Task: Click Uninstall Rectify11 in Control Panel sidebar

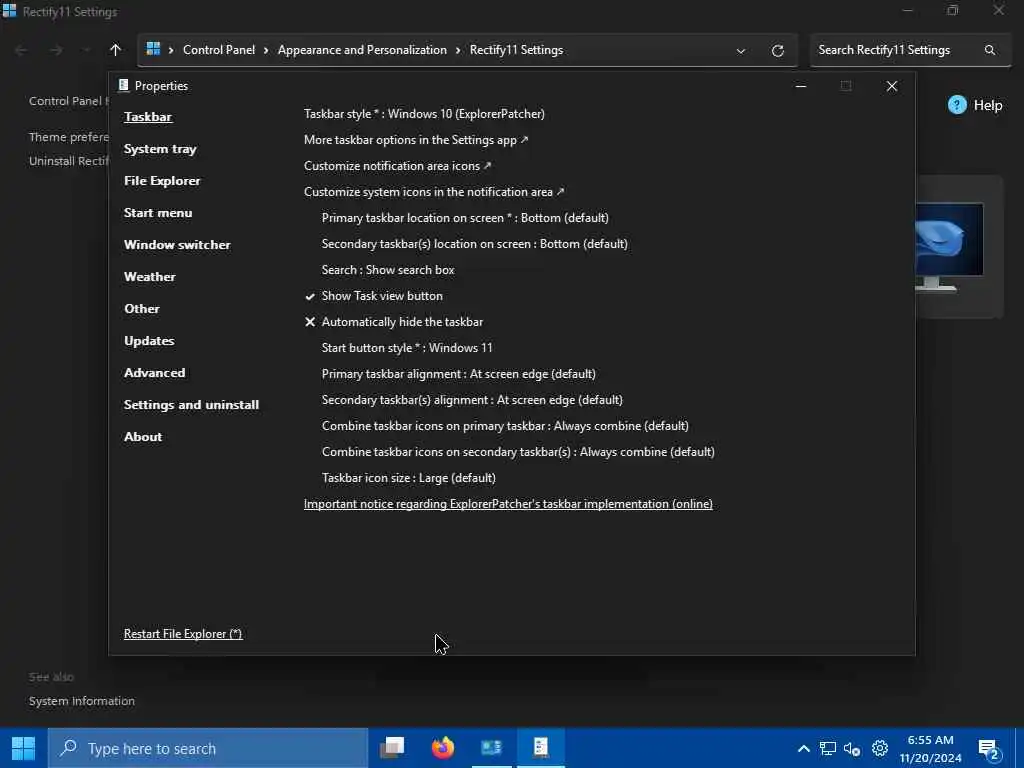Action: click(x=69, y=161)
